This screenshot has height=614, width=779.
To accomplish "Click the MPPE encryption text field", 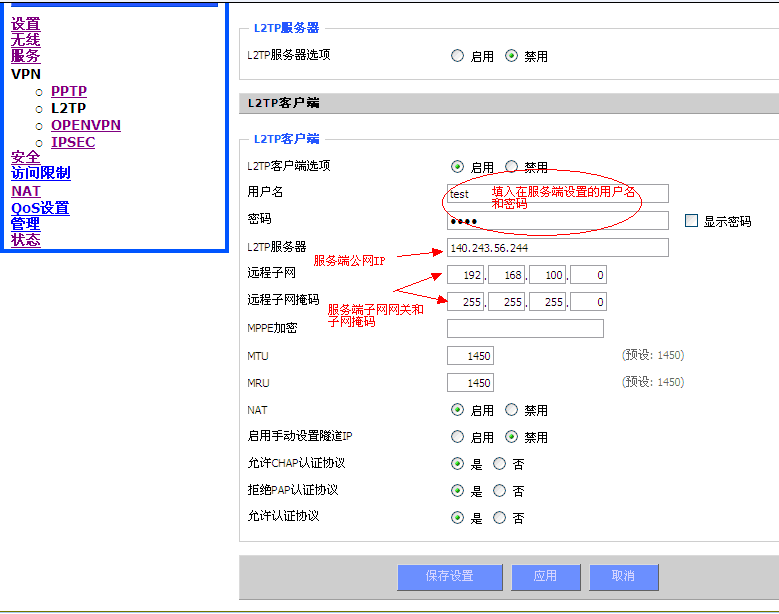I will pyautogui.click(x=525, y=329).
